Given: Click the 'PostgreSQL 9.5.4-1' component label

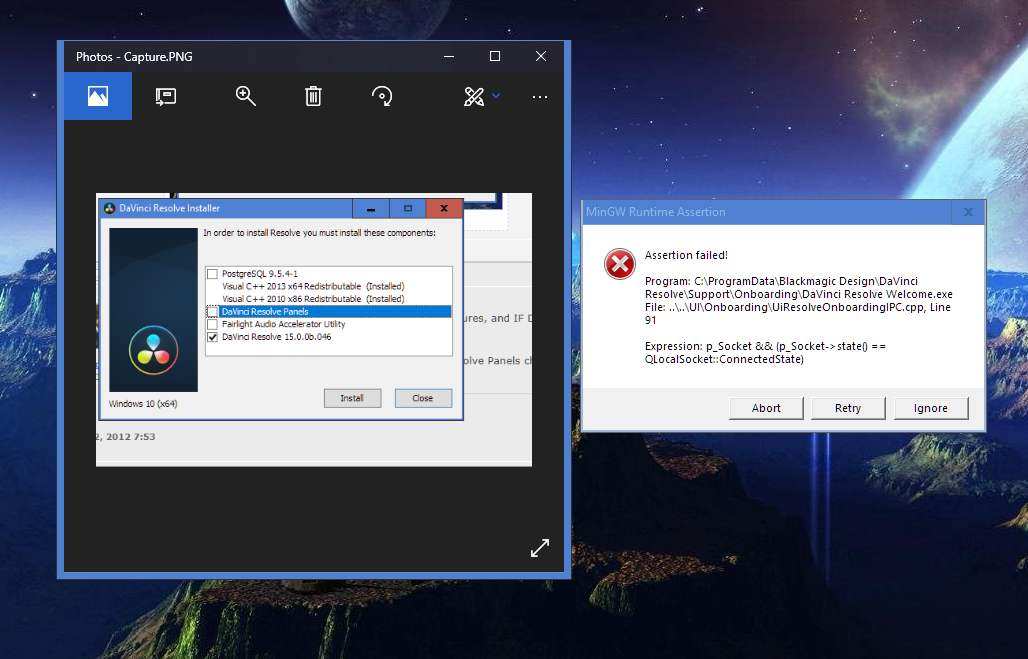Looking at the screenshot, I should point(260,274).
